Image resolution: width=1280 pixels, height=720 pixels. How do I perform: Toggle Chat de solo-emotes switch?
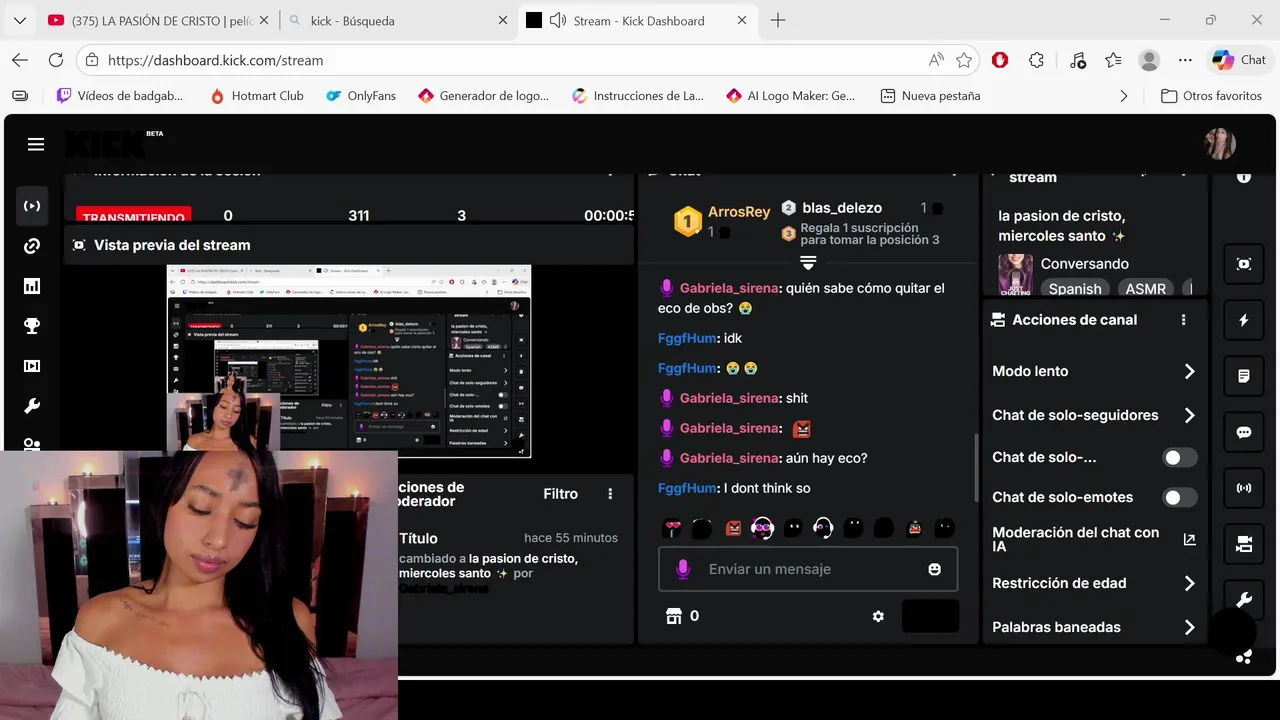1180,497
